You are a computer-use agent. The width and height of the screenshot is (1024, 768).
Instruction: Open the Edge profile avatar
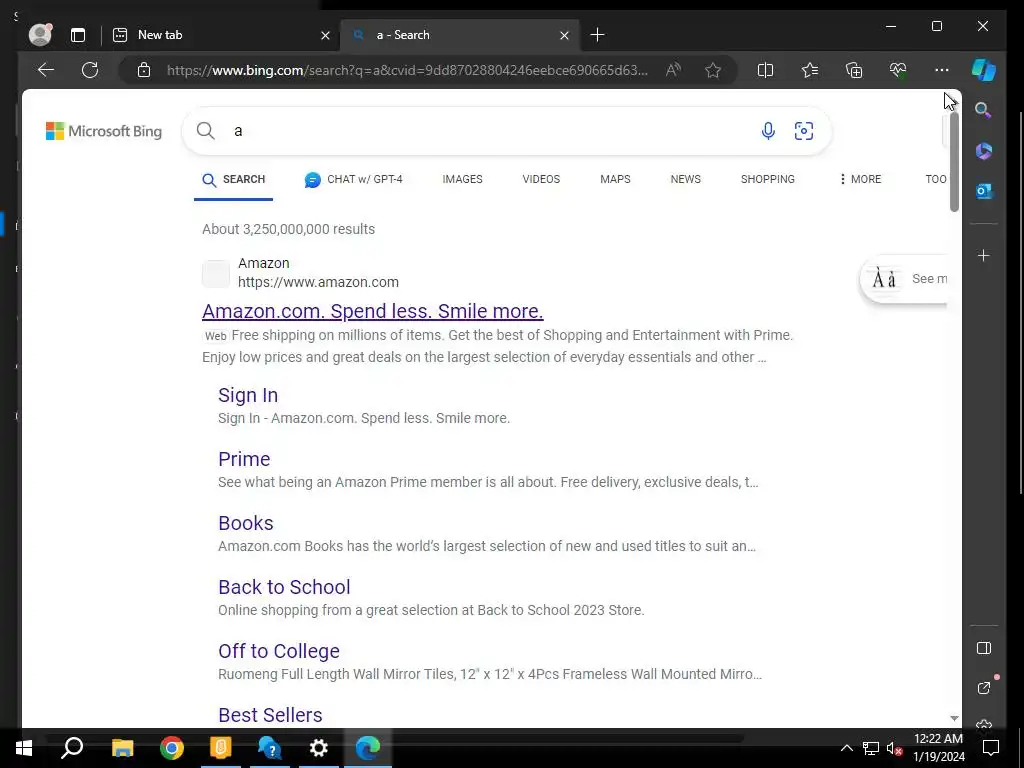(x=40, y=35)
